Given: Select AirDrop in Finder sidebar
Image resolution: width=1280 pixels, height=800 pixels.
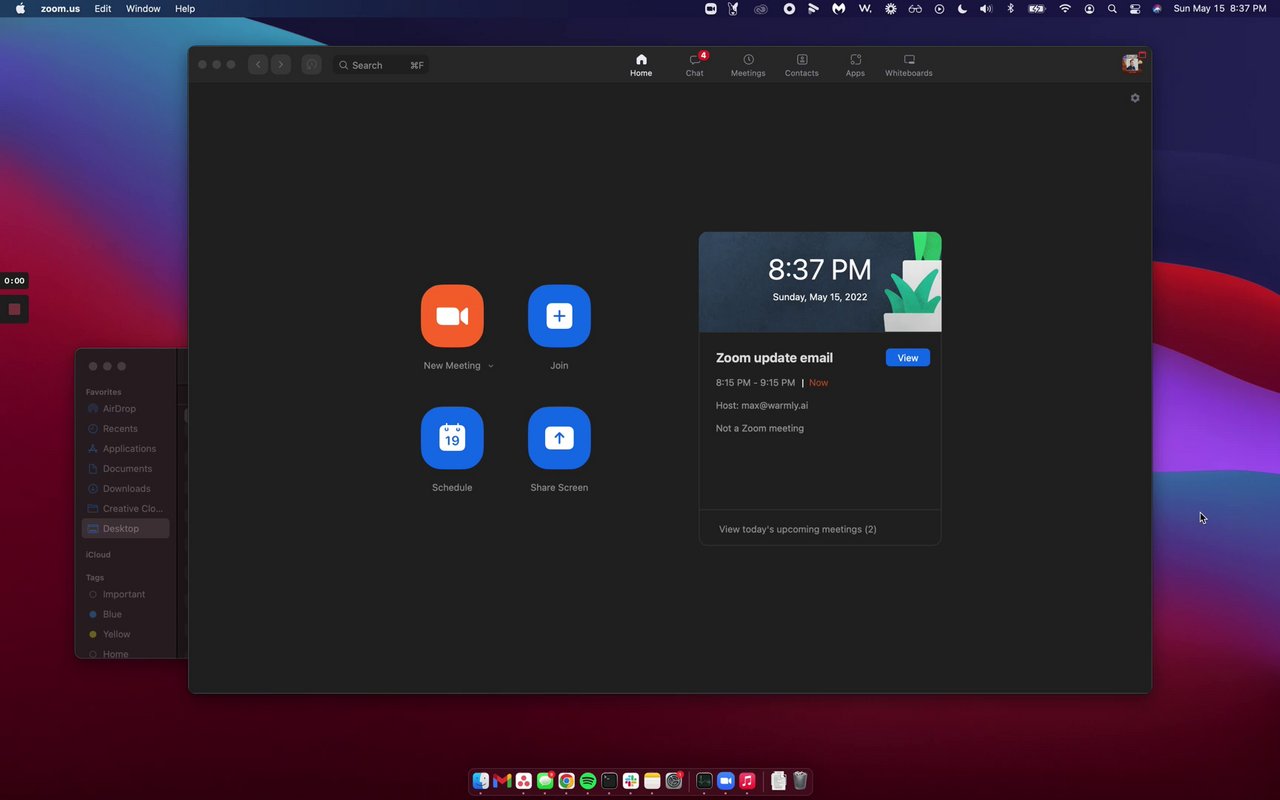Looking at the screenshot, I should tap(126, 409).
